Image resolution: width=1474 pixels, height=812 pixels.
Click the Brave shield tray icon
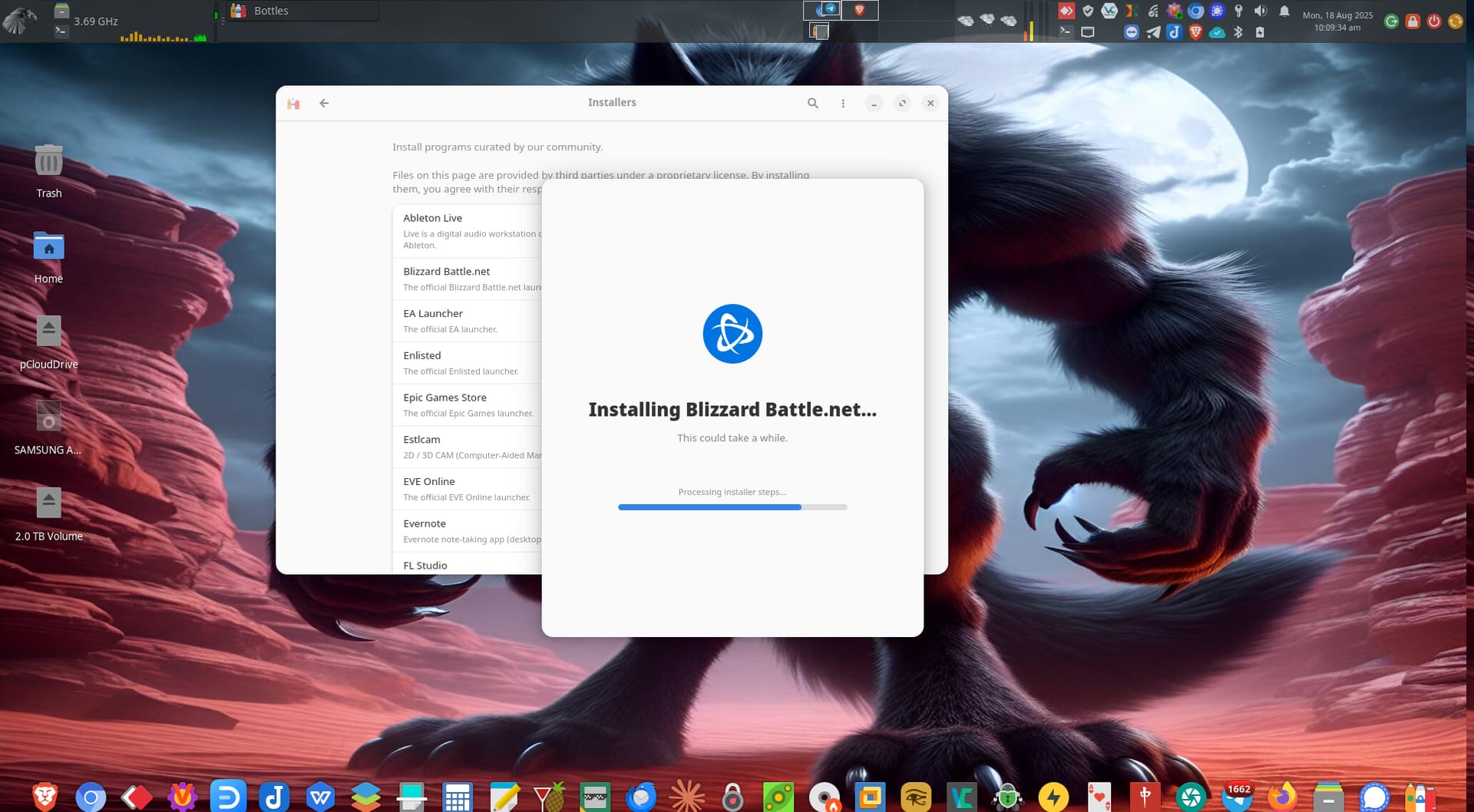click(x=1195, y=32)
